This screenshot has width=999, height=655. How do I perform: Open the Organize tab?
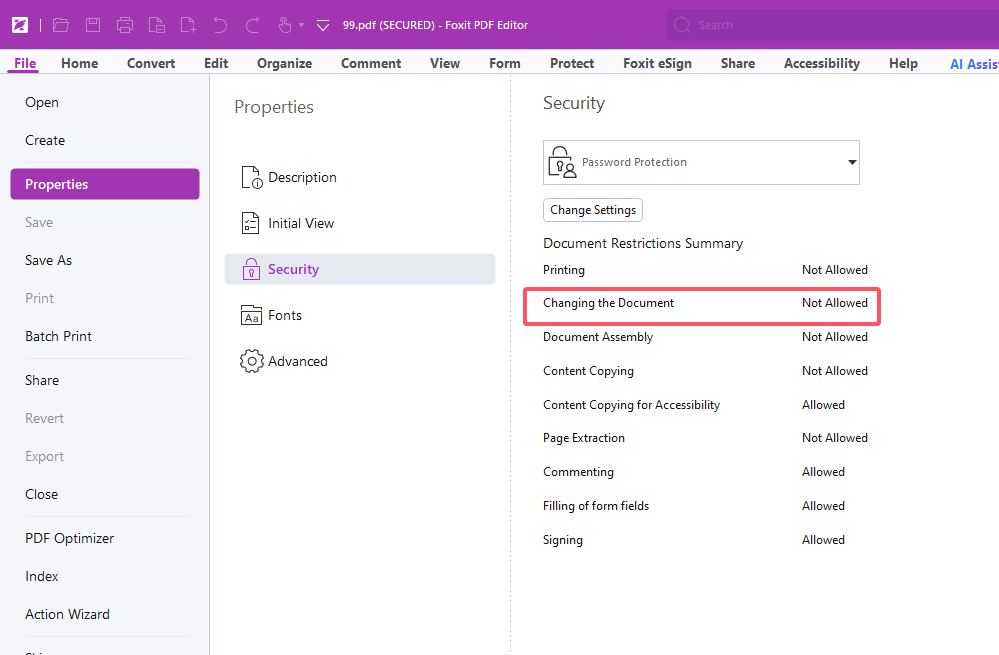(284, 63)
